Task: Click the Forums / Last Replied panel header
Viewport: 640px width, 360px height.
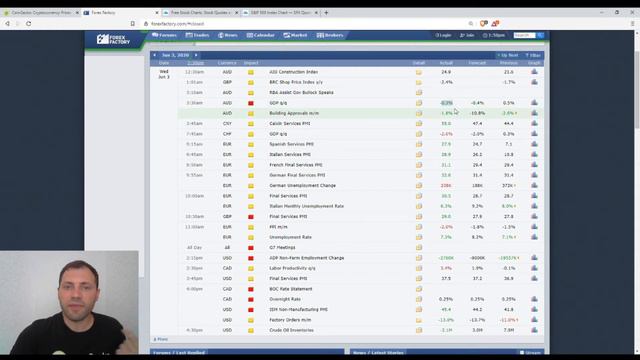Action: click(247, 352)
